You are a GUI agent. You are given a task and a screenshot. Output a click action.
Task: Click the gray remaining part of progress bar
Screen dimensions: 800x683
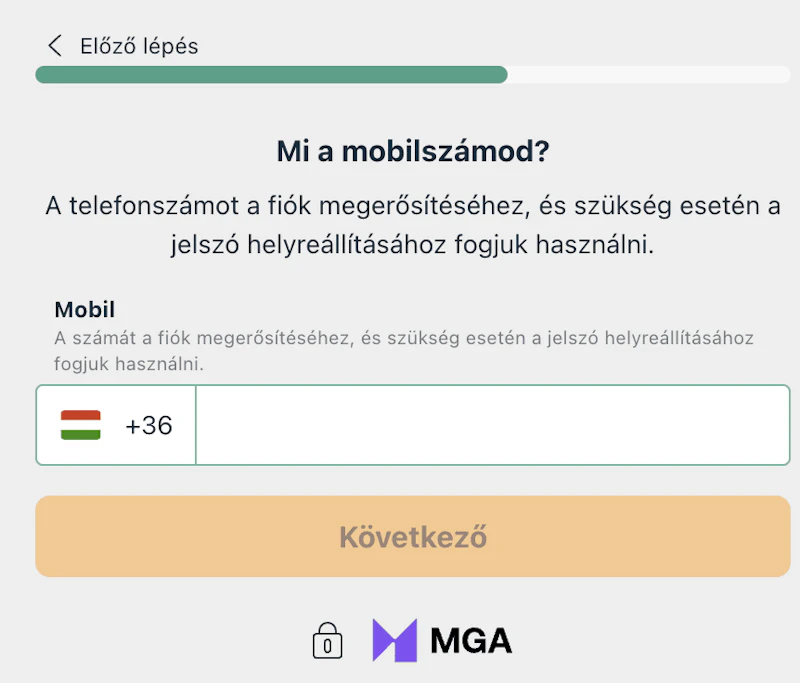coord(648,75)
